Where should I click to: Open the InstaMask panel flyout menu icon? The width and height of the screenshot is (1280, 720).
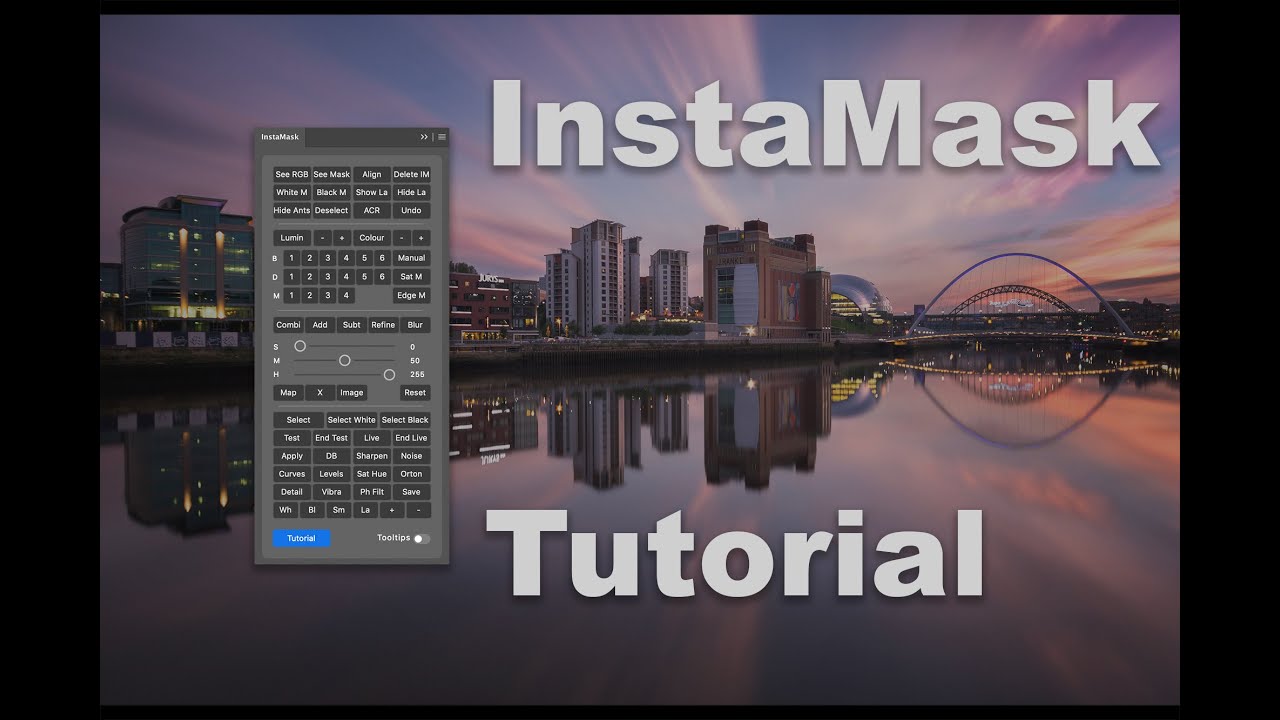coord(442,137)
